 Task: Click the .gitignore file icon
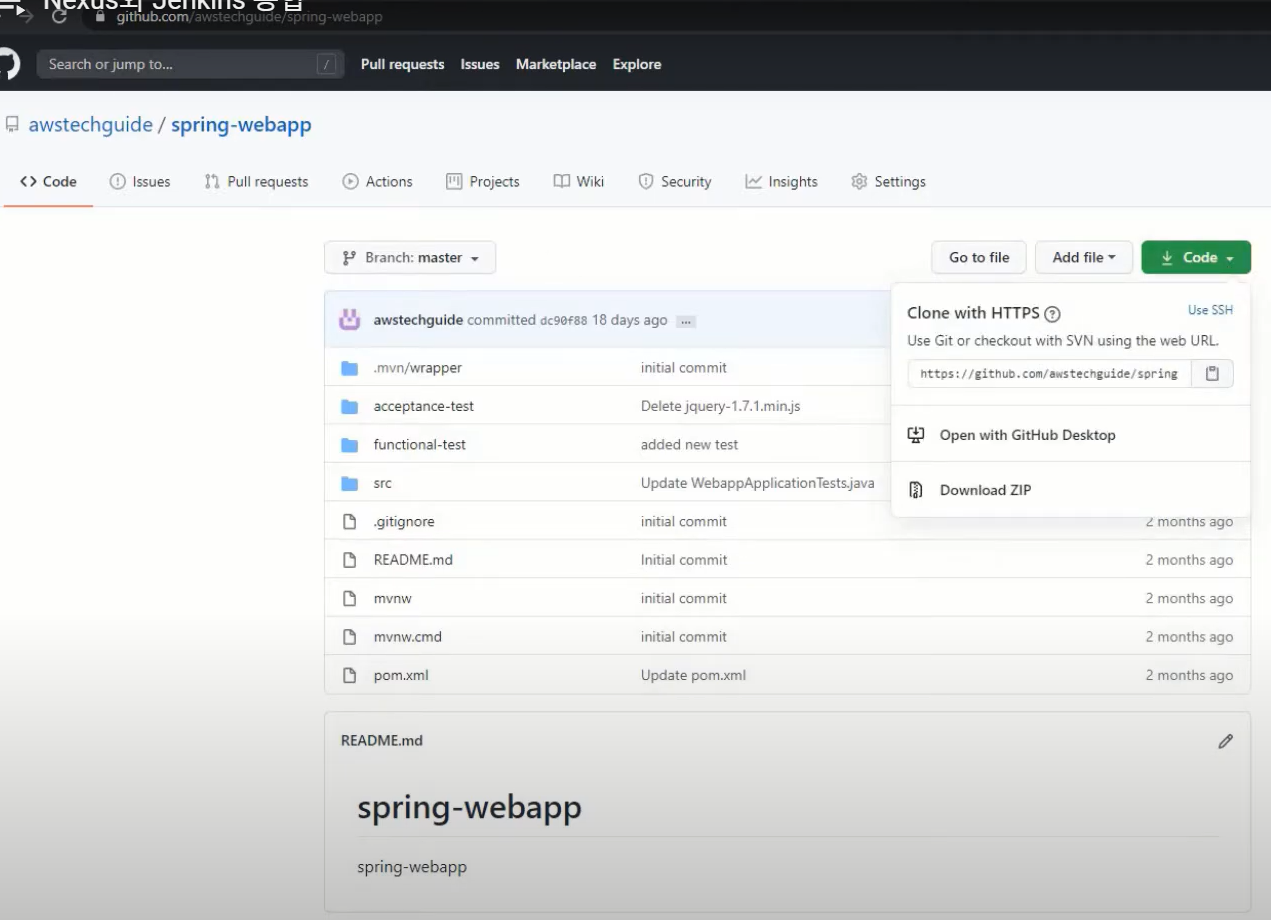349,522
